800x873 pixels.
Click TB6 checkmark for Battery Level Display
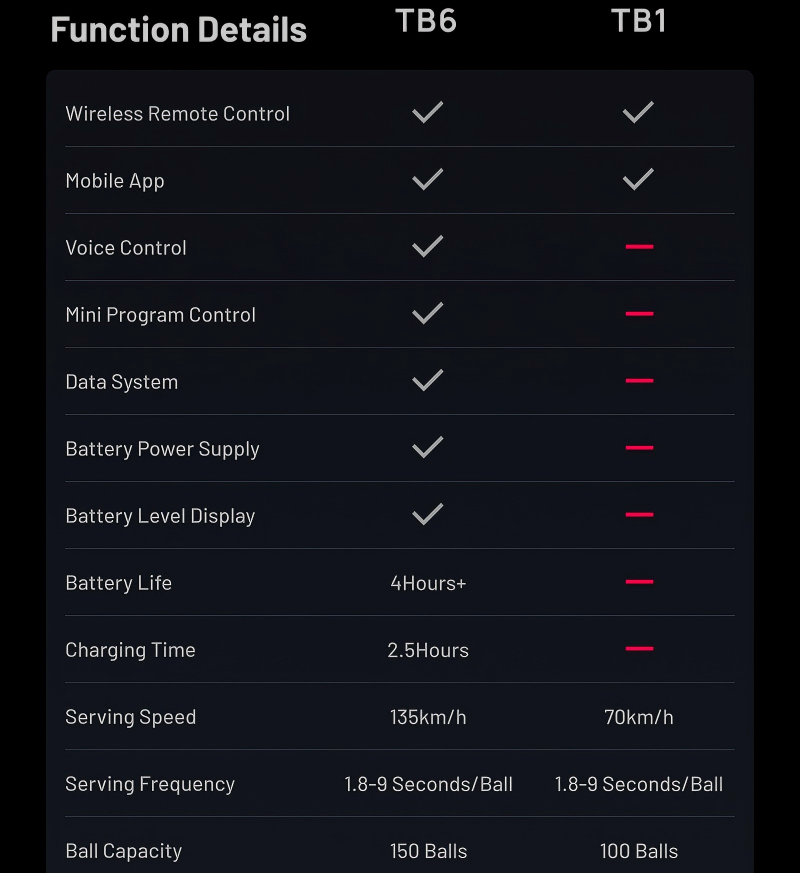(428, 515)
